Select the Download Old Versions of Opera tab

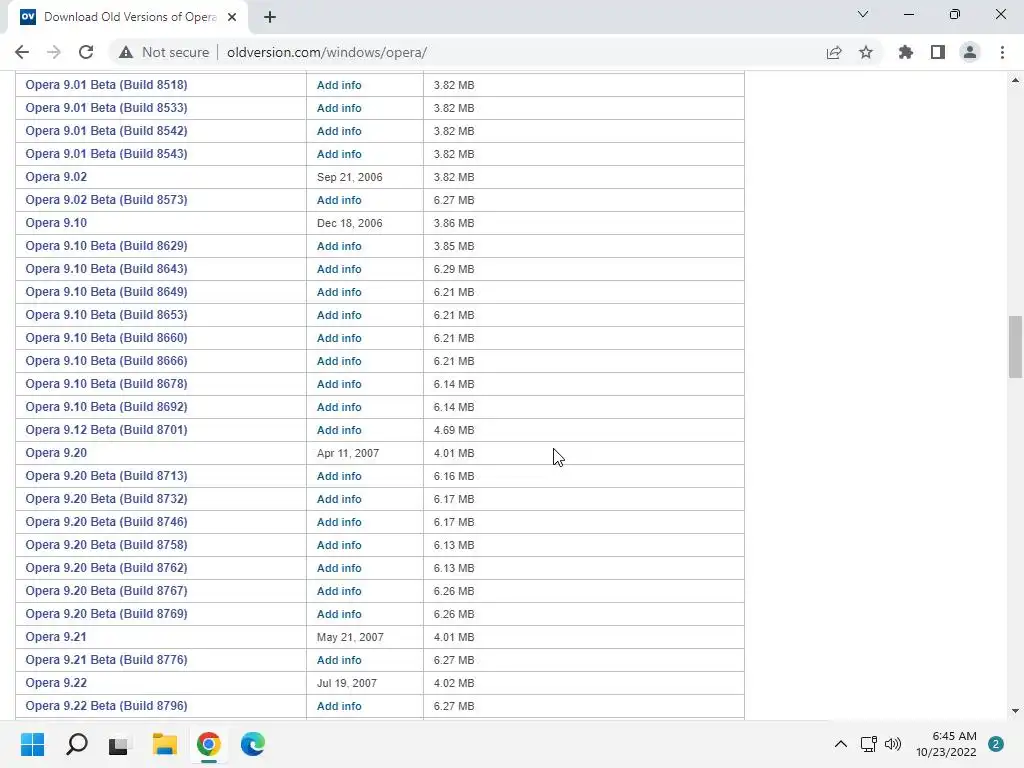click(x=129, y=17)
